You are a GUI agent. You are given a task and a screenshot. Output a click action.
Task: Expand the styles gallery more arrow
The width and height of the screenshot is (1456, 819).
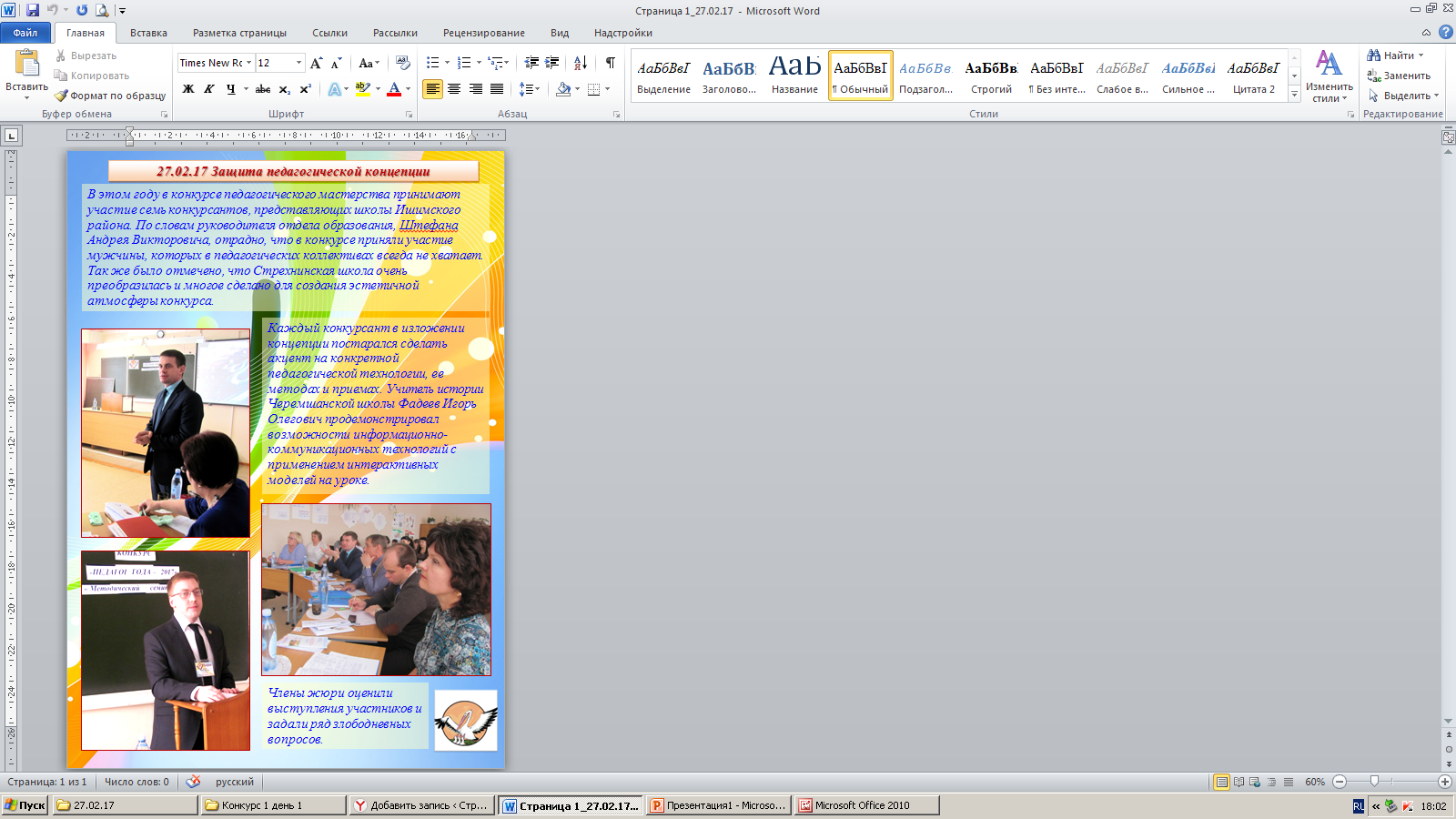[1294, 95]
